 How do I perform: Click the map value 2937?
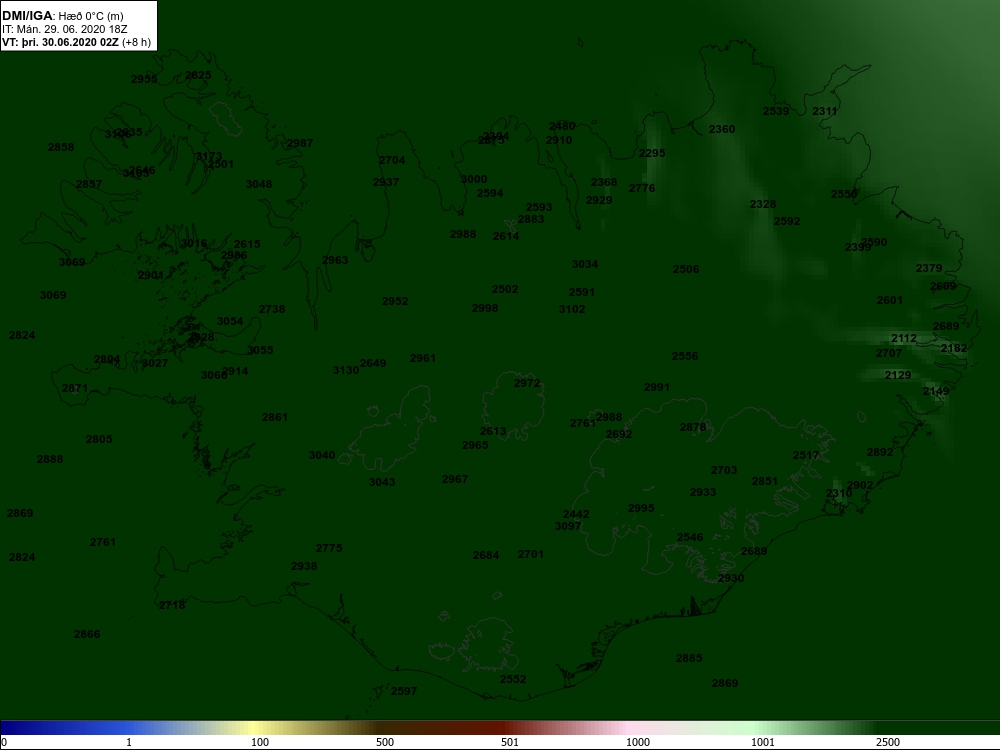point(386,182)
